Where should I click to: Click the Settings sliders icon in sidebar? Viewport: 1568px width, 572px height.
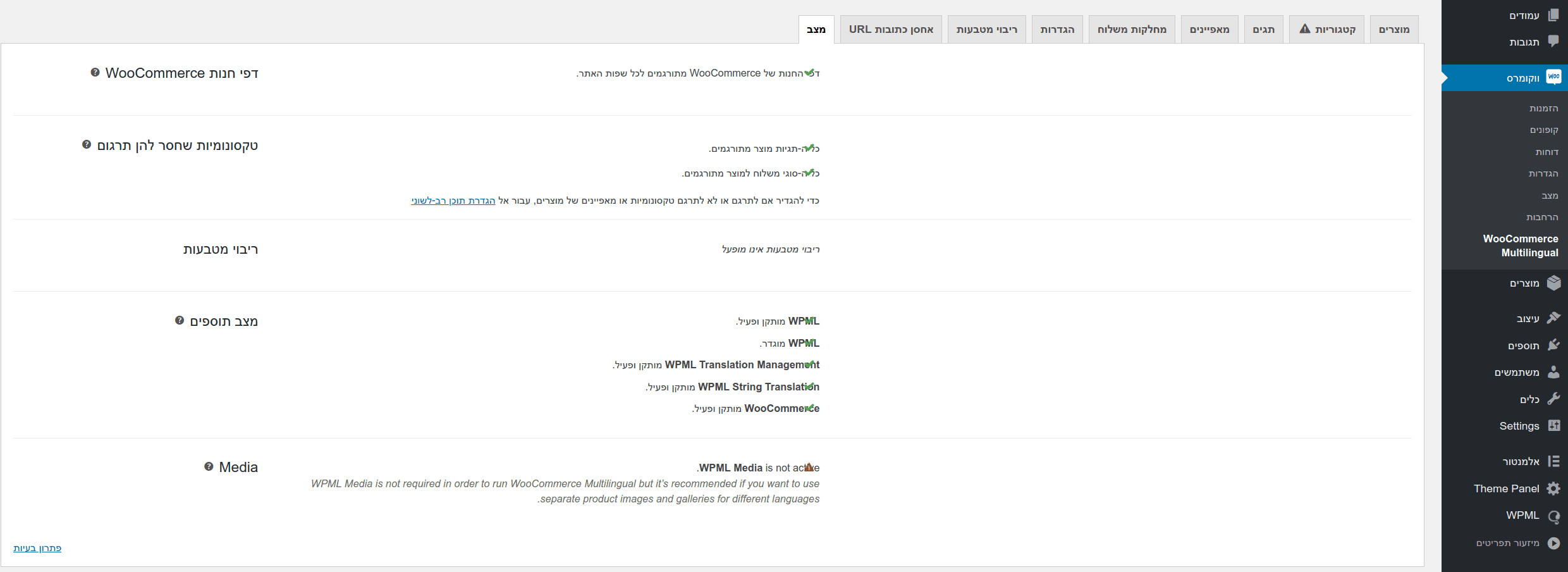tap(1553, 426)
